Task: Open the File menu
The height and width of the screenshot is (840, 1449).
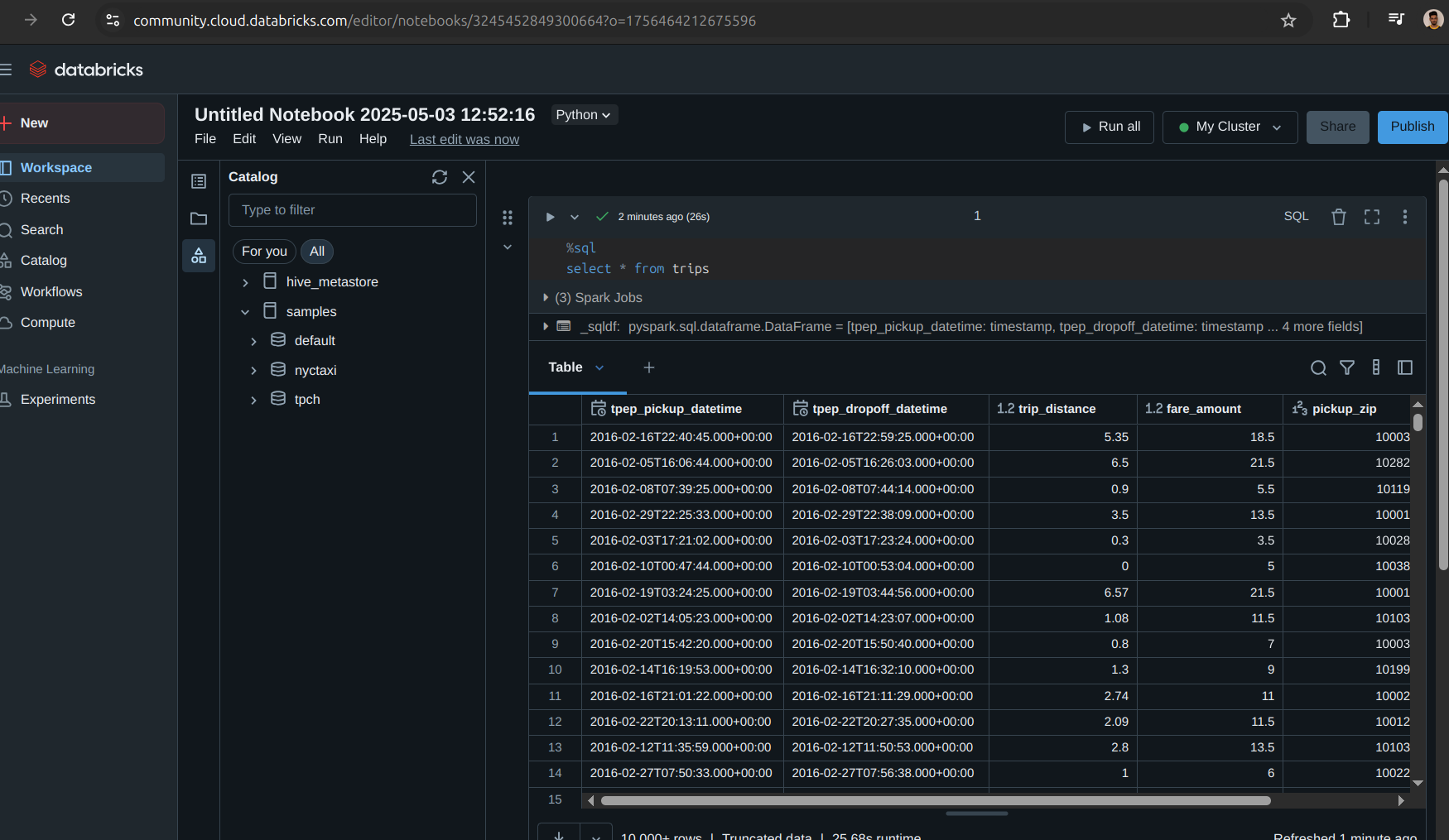Action: pos(205,139)
